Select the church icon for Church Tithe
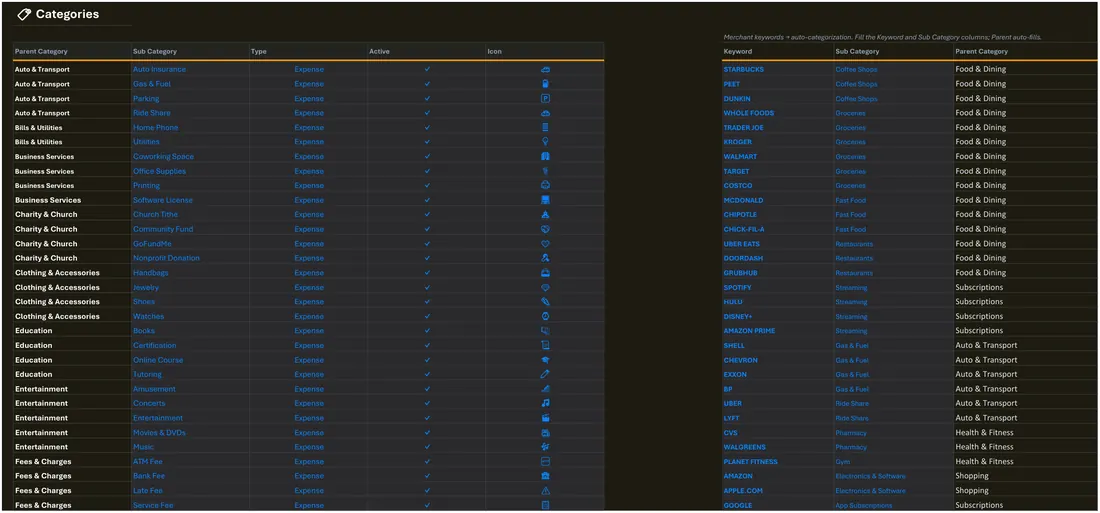The height and width of the screenshot is (513, 1100). (x=545, y=215)
